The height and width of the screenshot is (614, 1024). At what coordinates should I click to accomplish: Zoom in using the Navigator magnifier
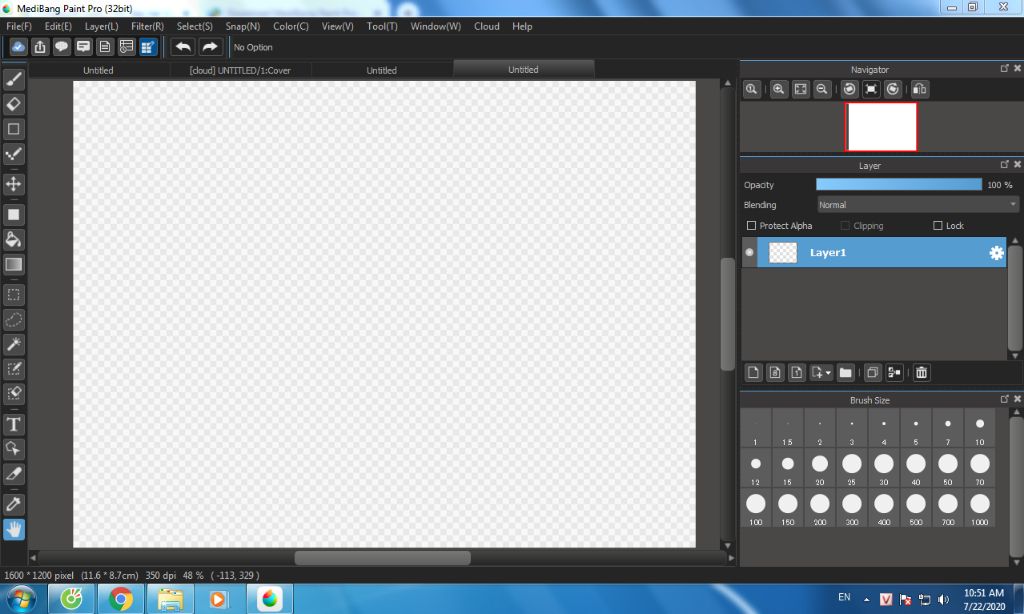pos(779,90)
